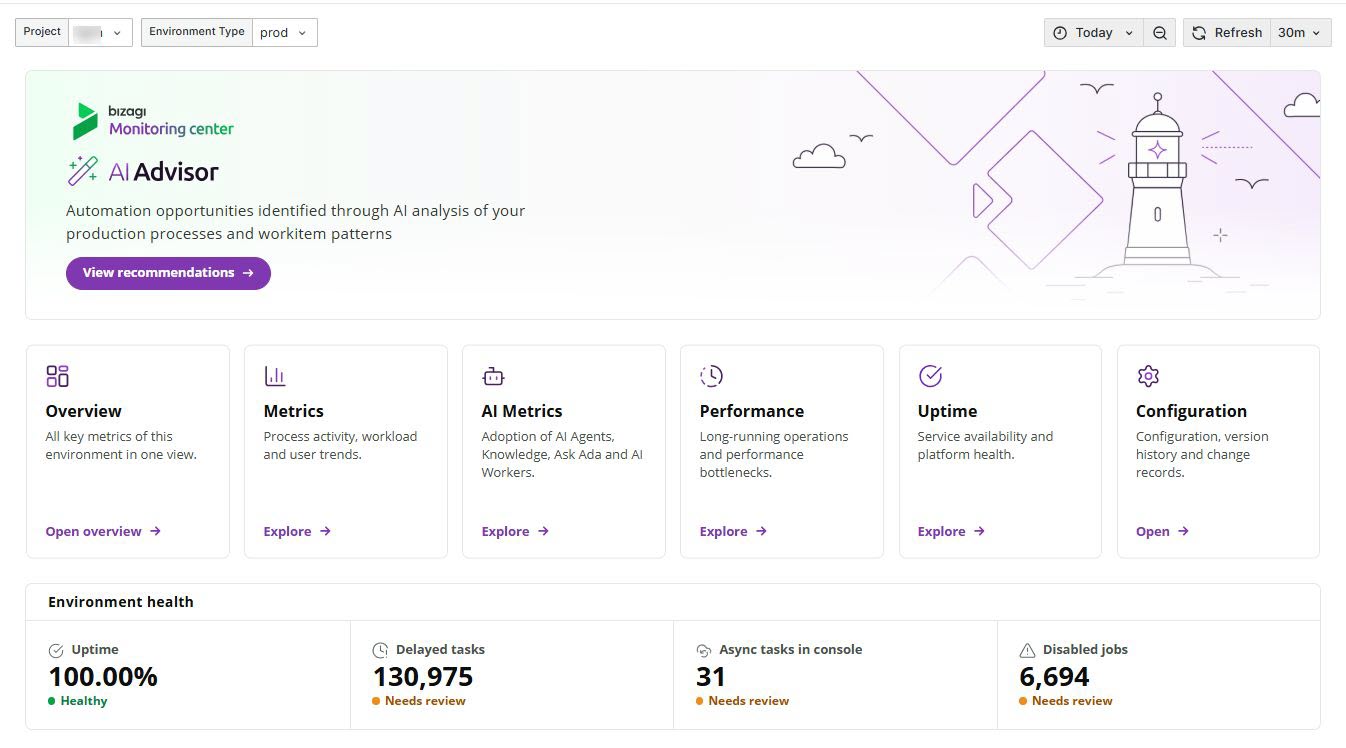Click the Environment health section heading
The width and height of the screenshot is (1346, 748).
(121, 602)
